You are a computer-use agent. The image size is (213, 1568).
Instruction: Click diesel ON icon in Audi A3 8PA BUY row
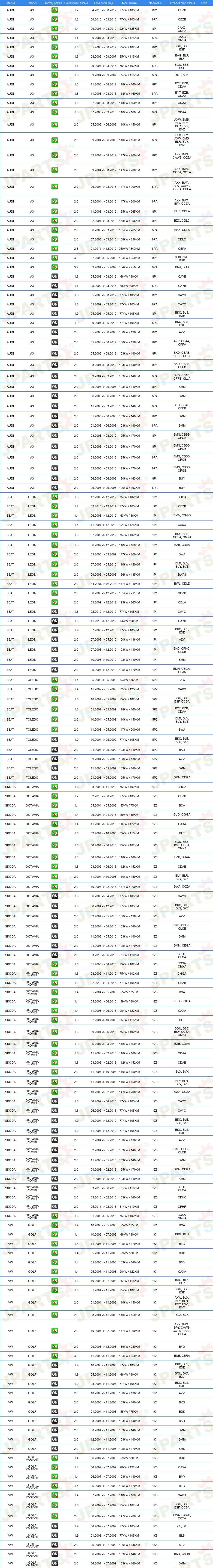[55, 487]
